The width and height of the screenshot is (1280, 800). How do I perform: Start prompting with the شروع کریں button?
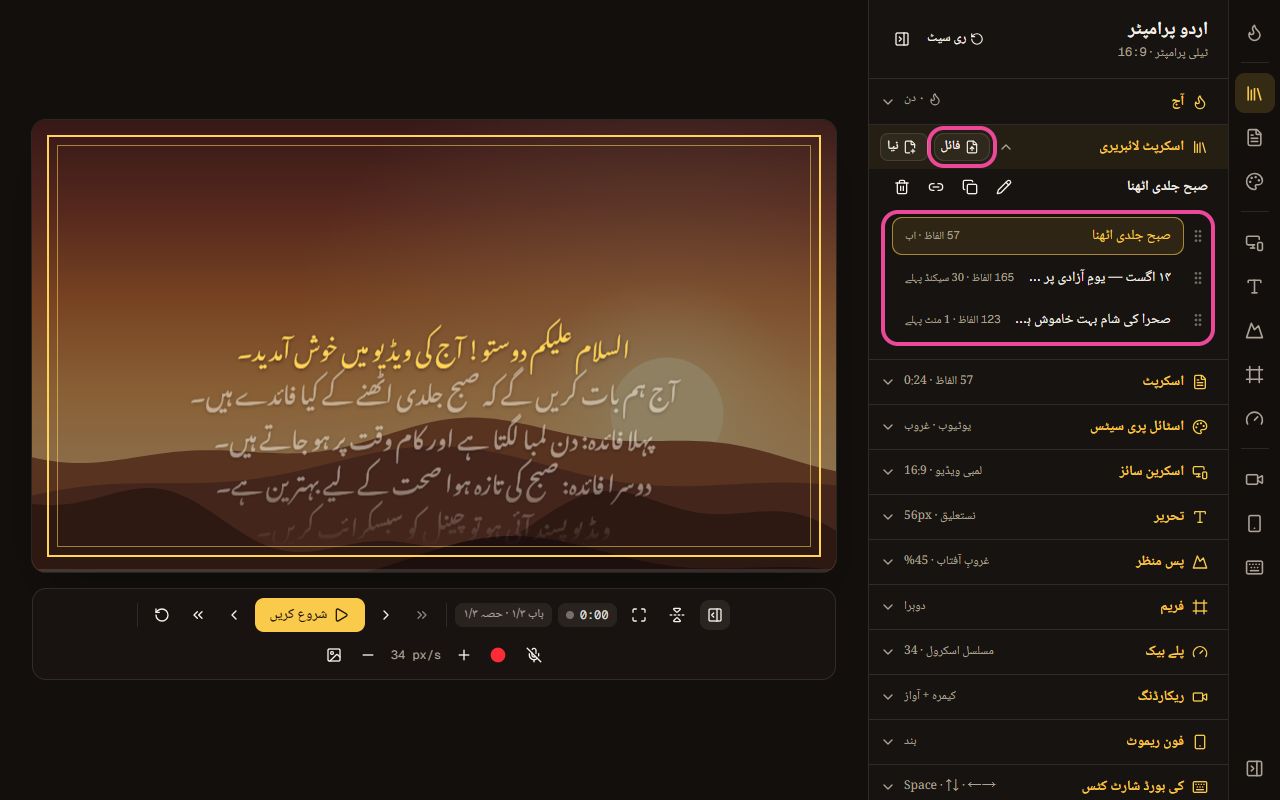coord(310,615)
